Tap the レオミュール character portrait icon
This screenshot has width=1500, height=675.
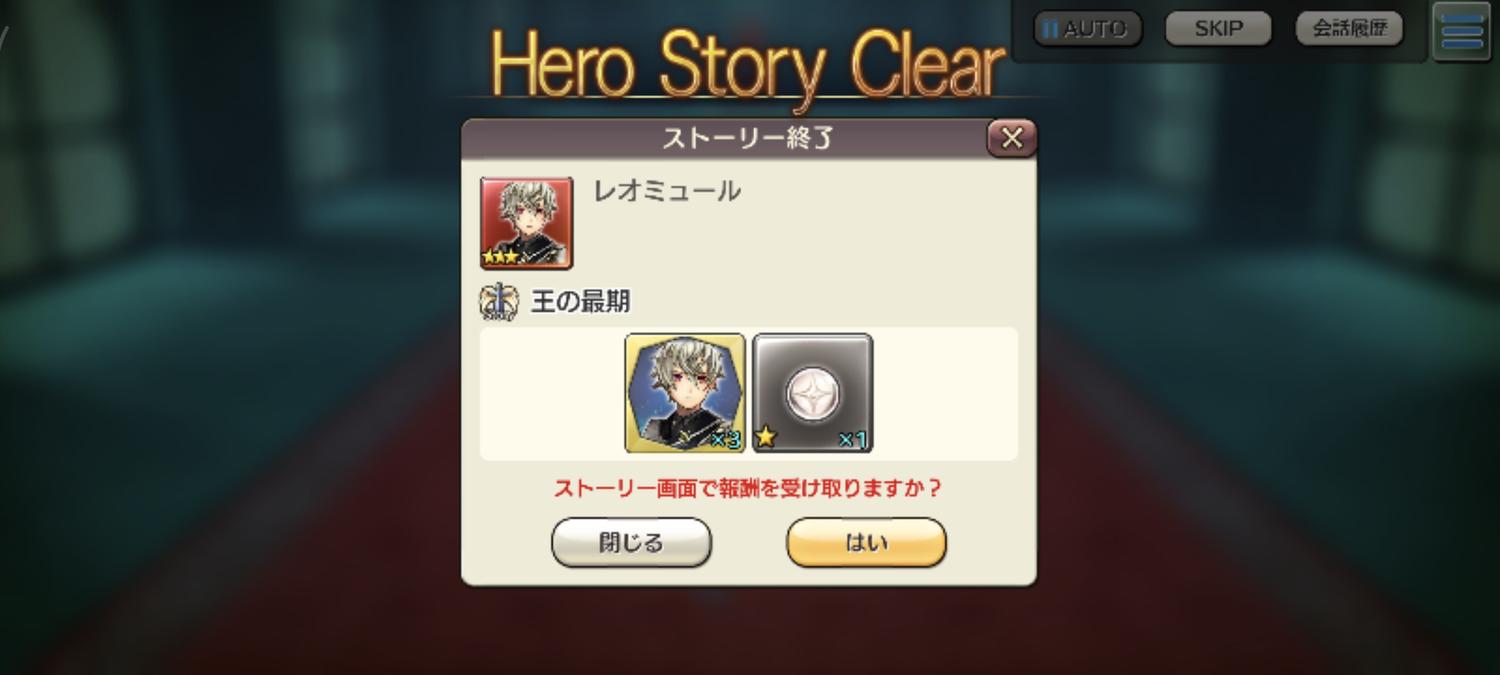click(x=526, y=223)
